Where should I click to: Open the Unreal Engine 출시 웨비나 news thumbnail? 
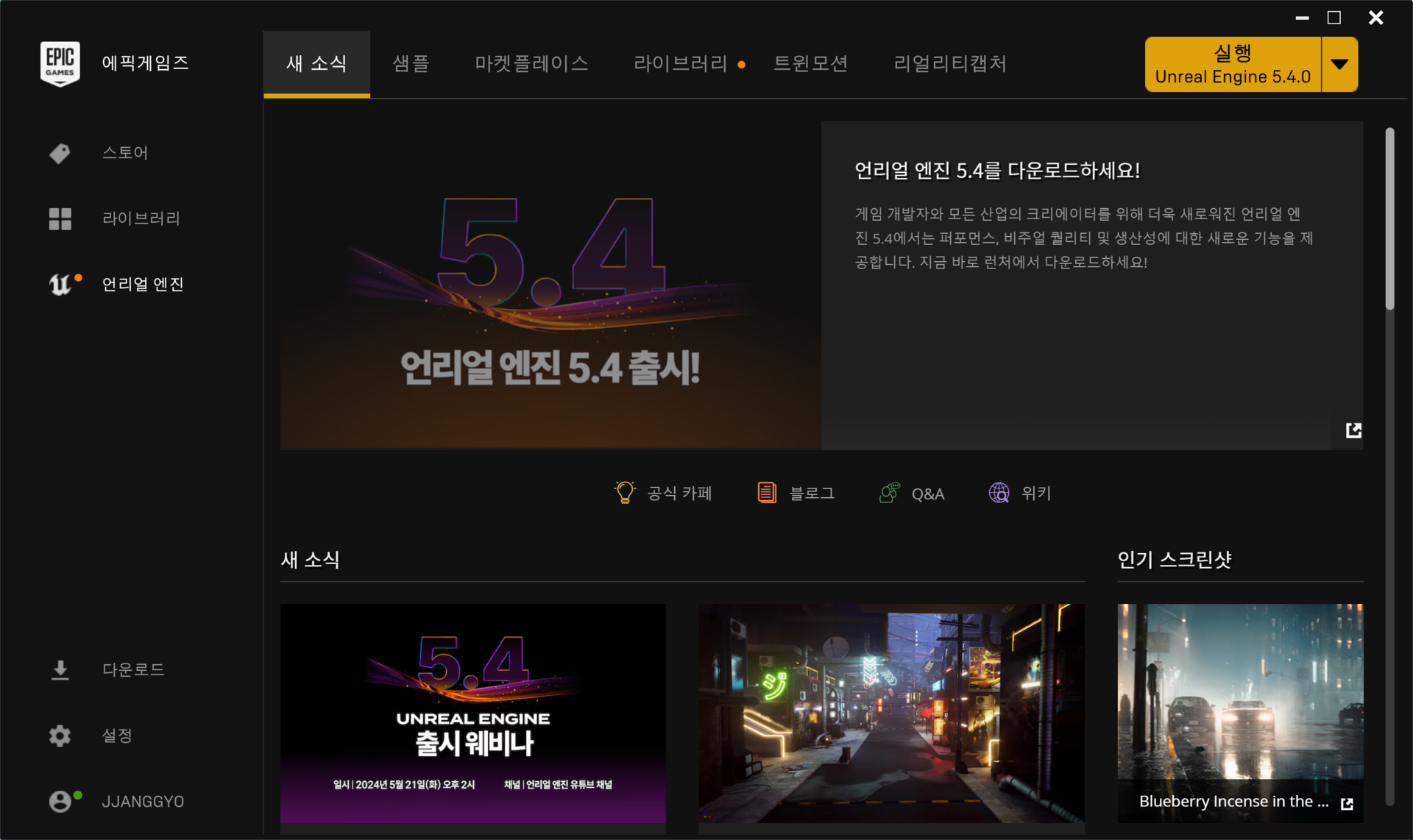tap(472, 713)
